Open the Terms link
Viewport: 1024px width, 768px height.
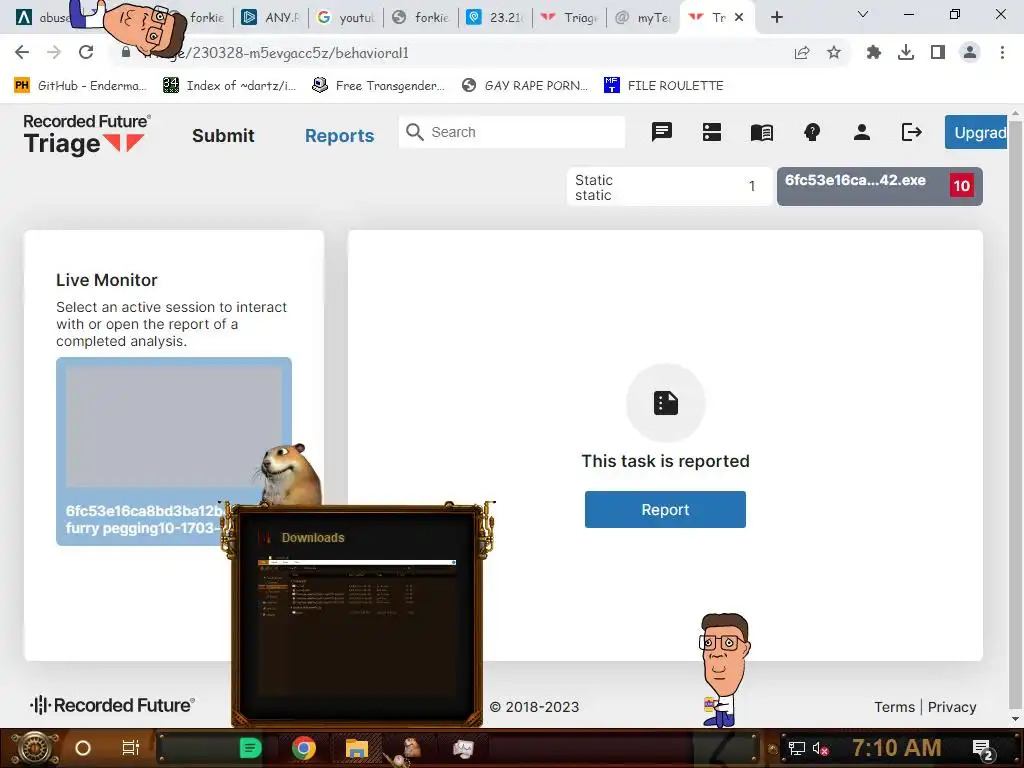894,707
